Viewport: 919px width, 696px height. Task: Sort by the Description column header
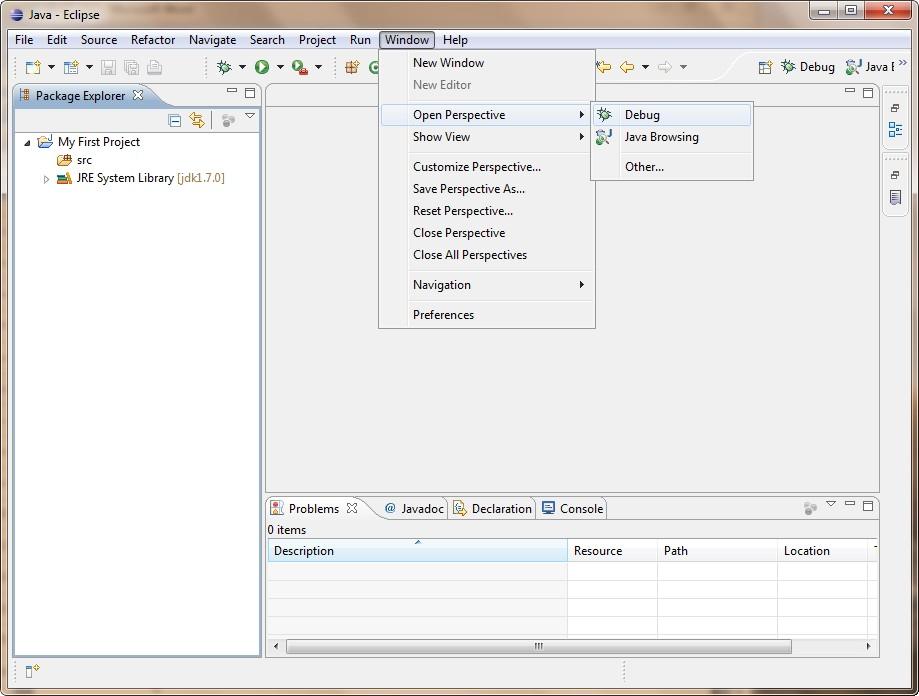click(418, 551)
